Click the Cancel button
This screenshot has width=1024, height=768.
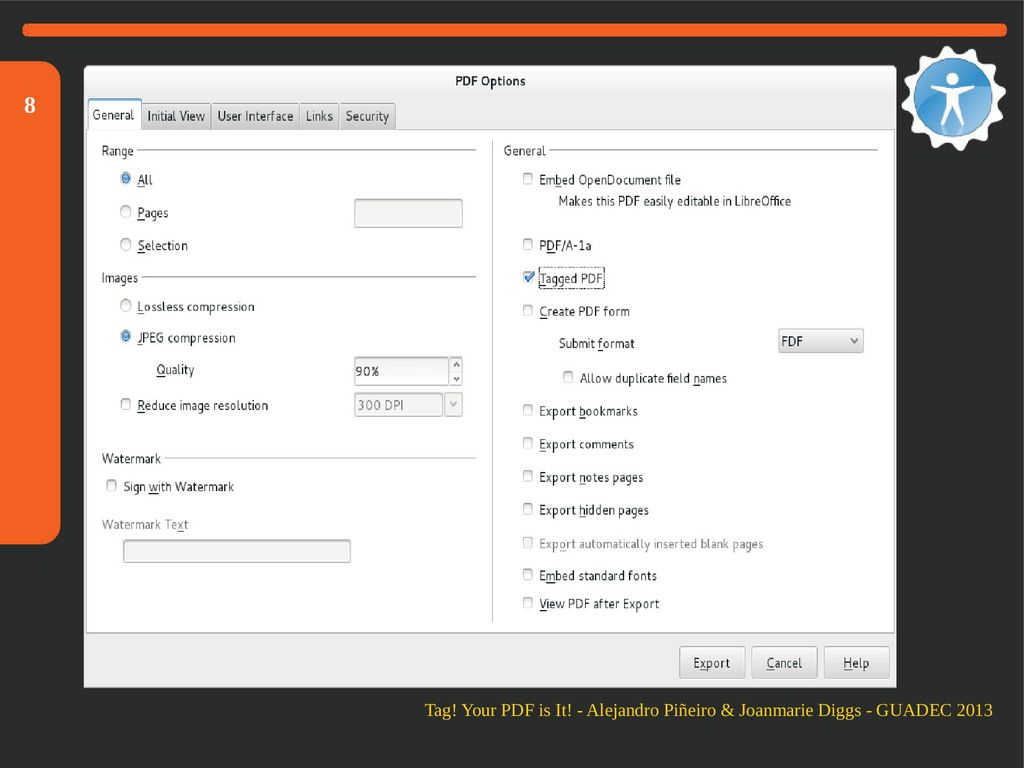(x=784, y=663)
